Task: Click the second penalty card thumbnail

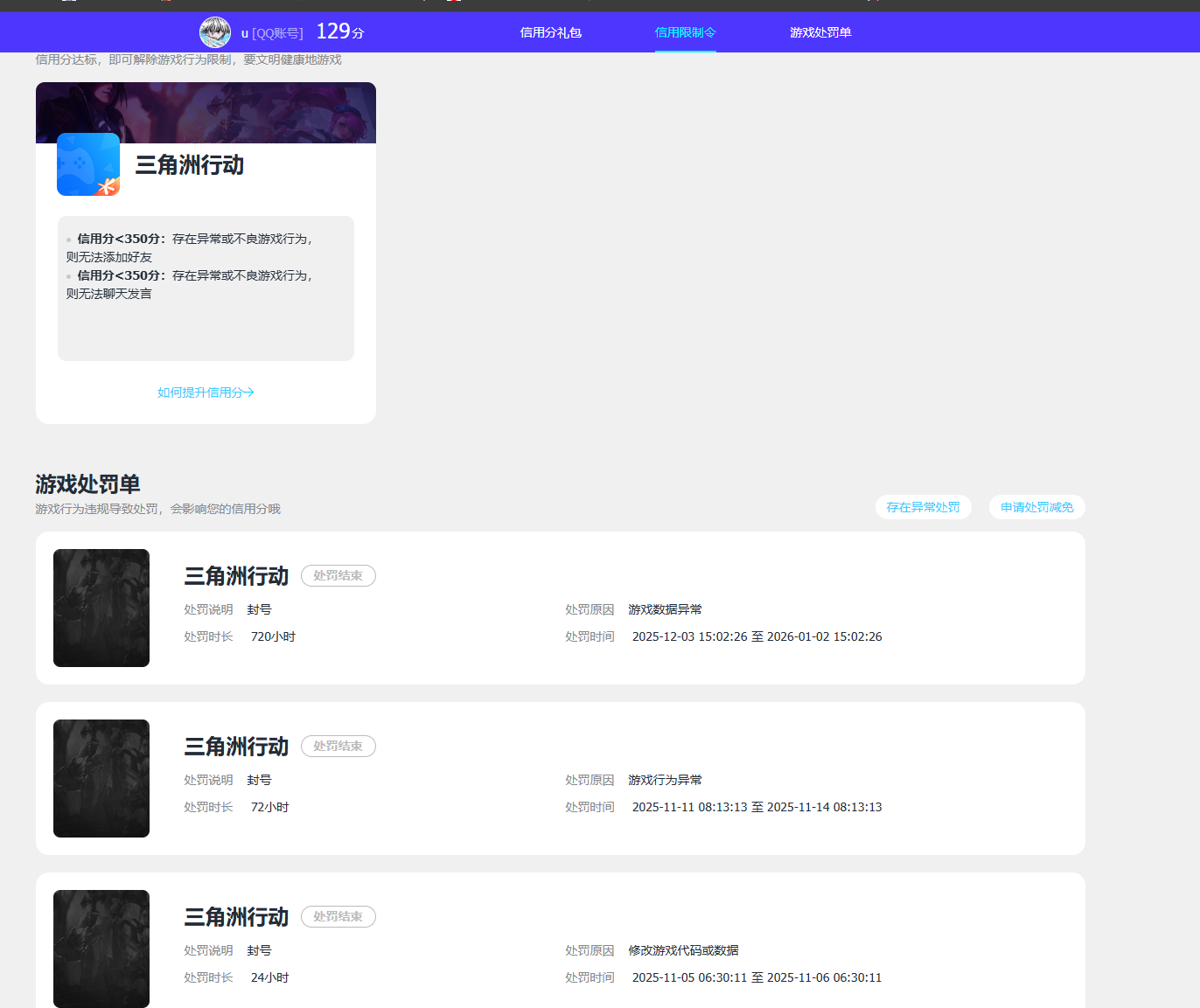Action: click(101, 778)
